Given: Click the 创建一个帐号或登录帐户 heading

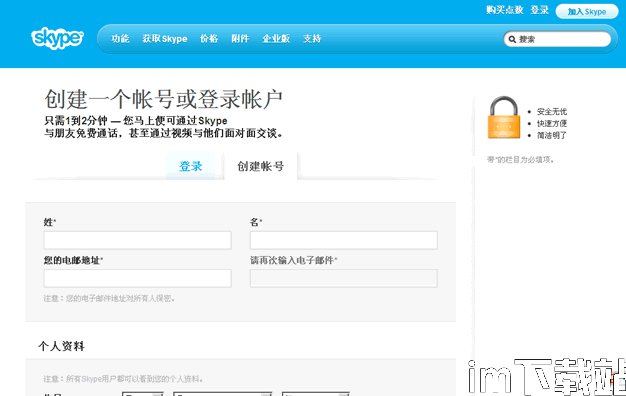Looking at the screenshot, I should point(163,99).
